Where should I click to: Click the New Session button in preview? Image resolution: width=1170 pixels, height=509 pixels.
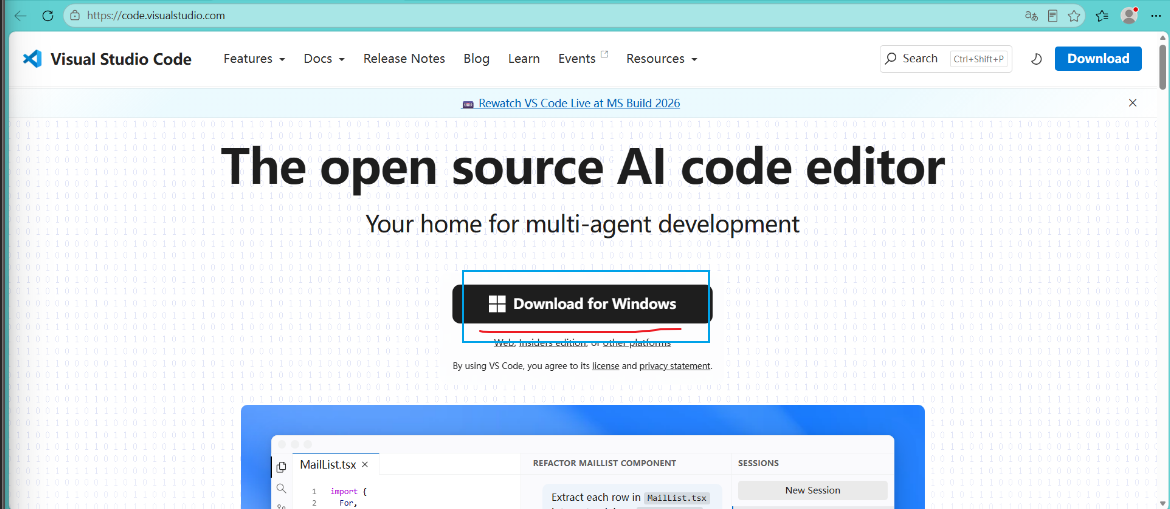point(813,490)
